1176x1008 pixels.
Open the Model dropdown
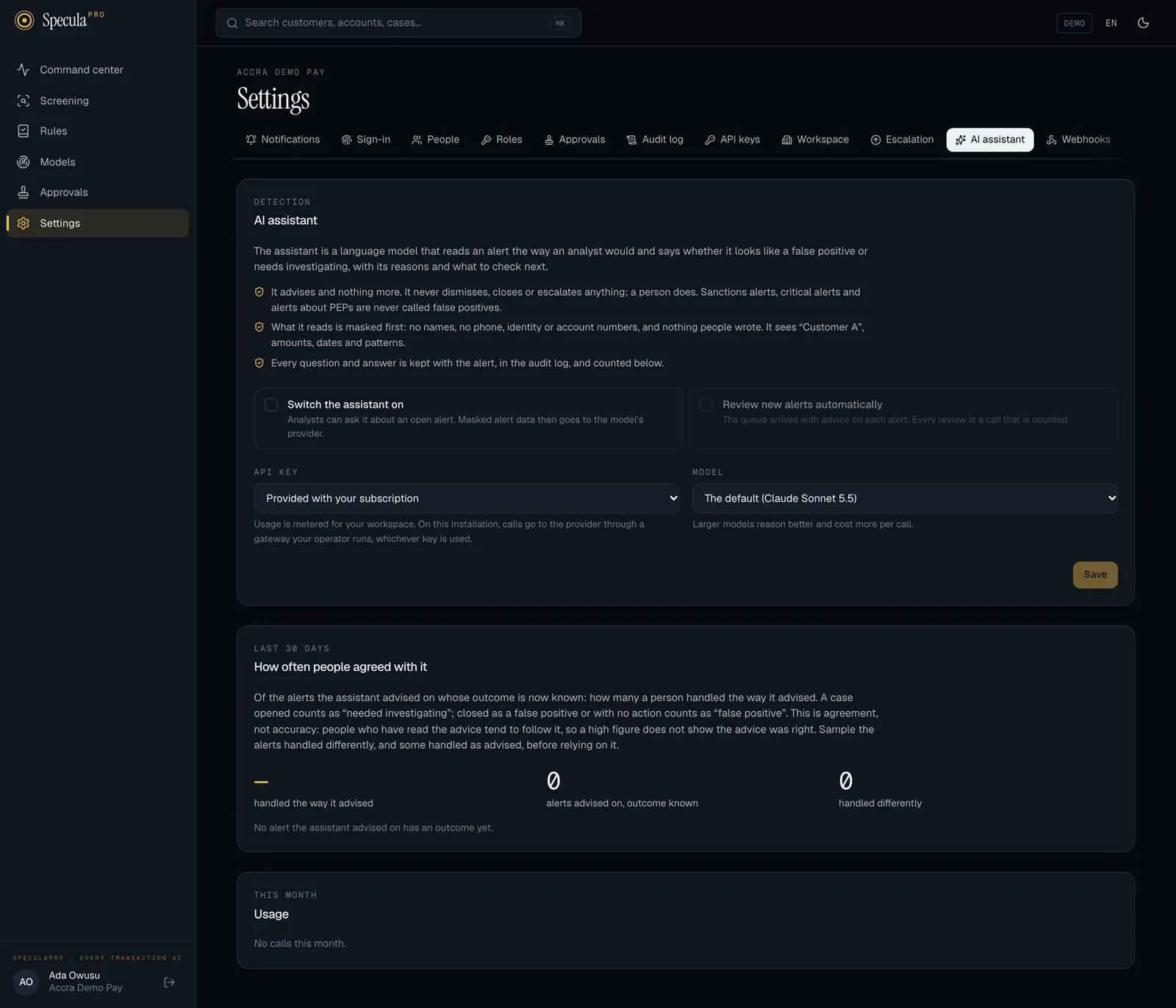click(x=905, y=498)
